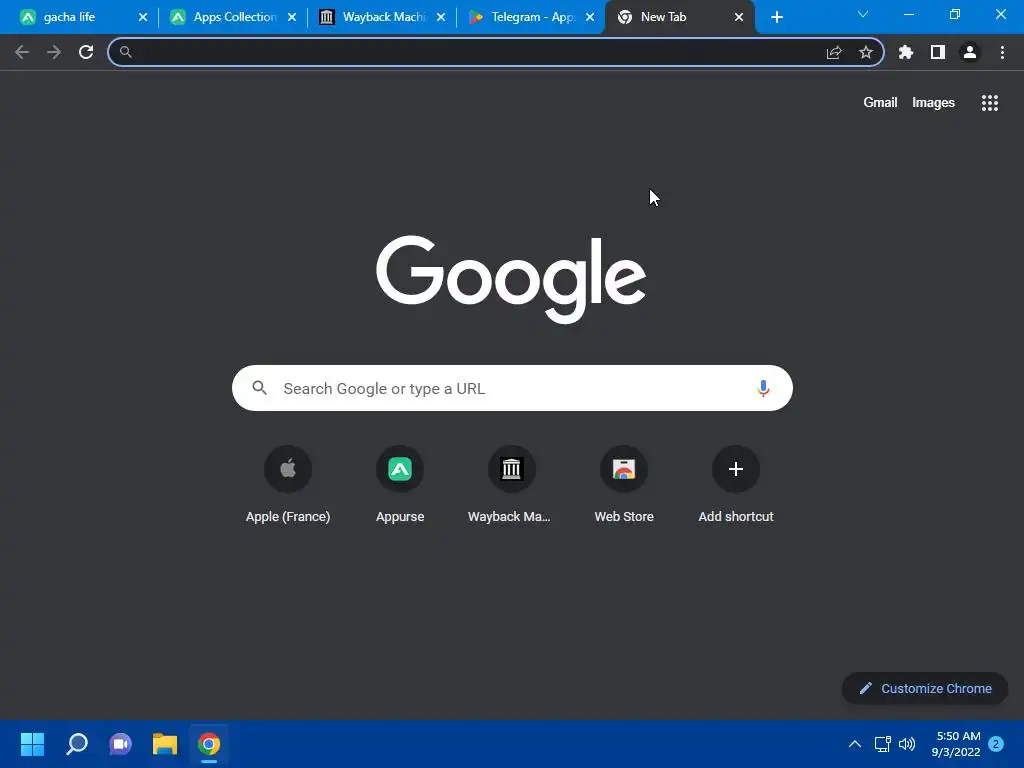The width and height of the screenshot is (1024, 768).
Task: Open the volume control in system tray
Action: tap(907, 744)
